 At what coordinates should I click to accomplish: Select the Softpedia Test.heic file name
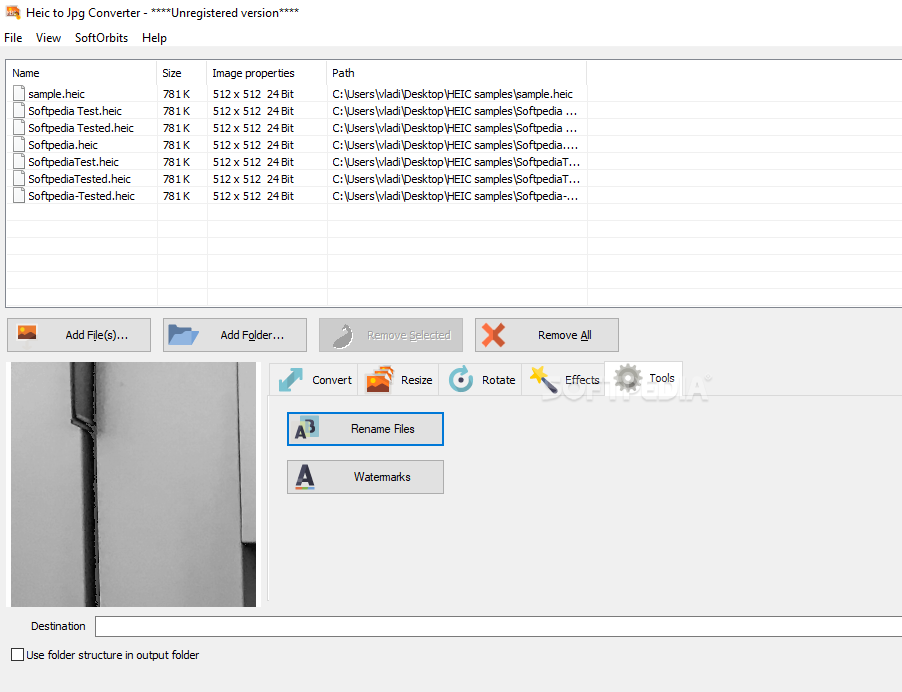tap(75, 111)
